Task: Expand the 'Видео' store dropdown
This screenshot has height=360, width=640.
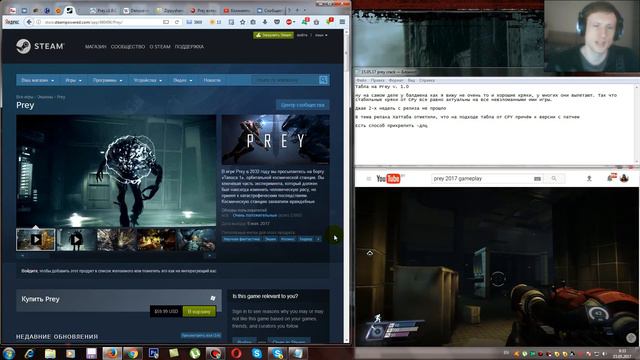Action: [x=182, y=80]
